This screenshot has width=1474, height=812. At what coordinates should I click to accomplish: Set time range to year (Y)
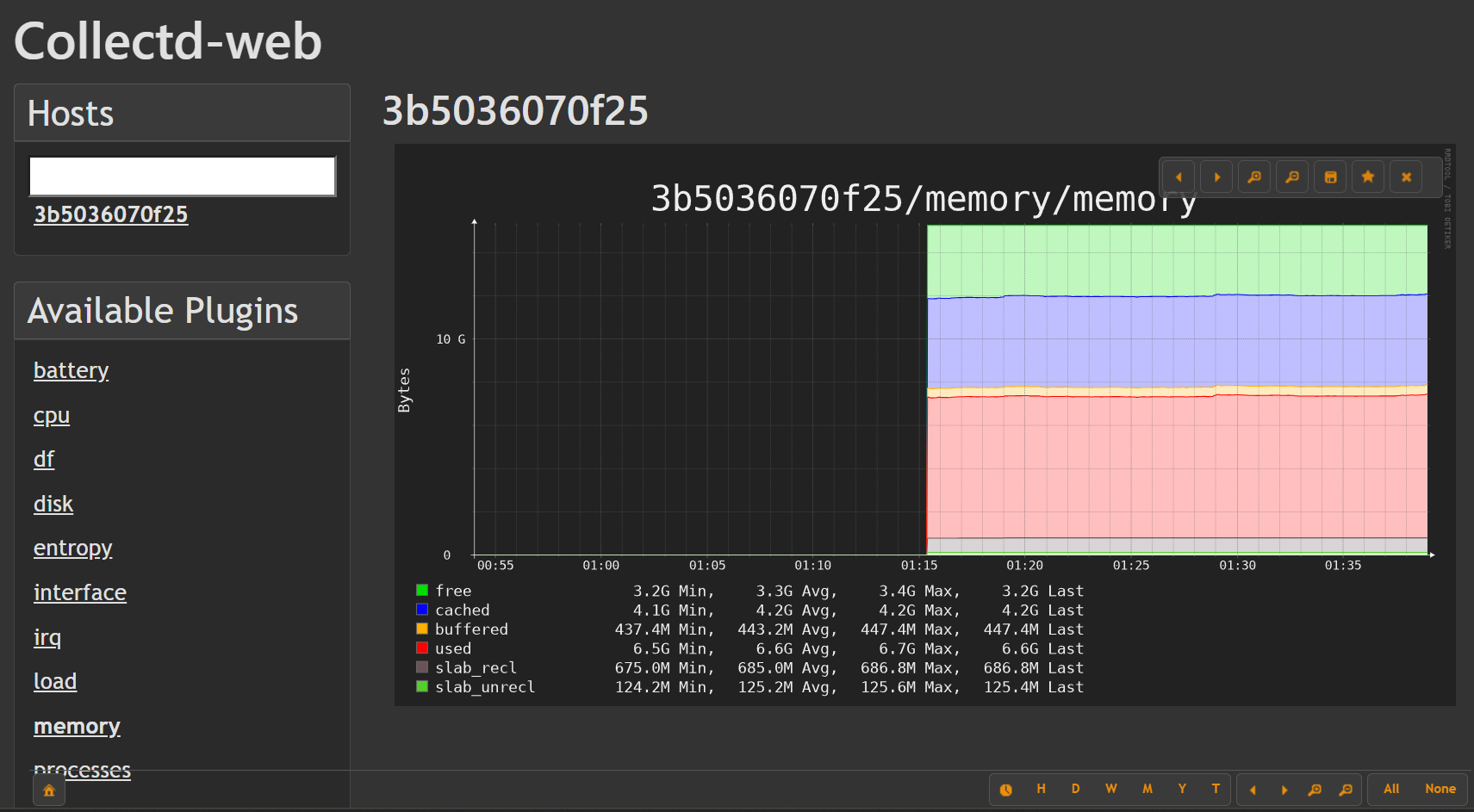[x=1182, y=789]
